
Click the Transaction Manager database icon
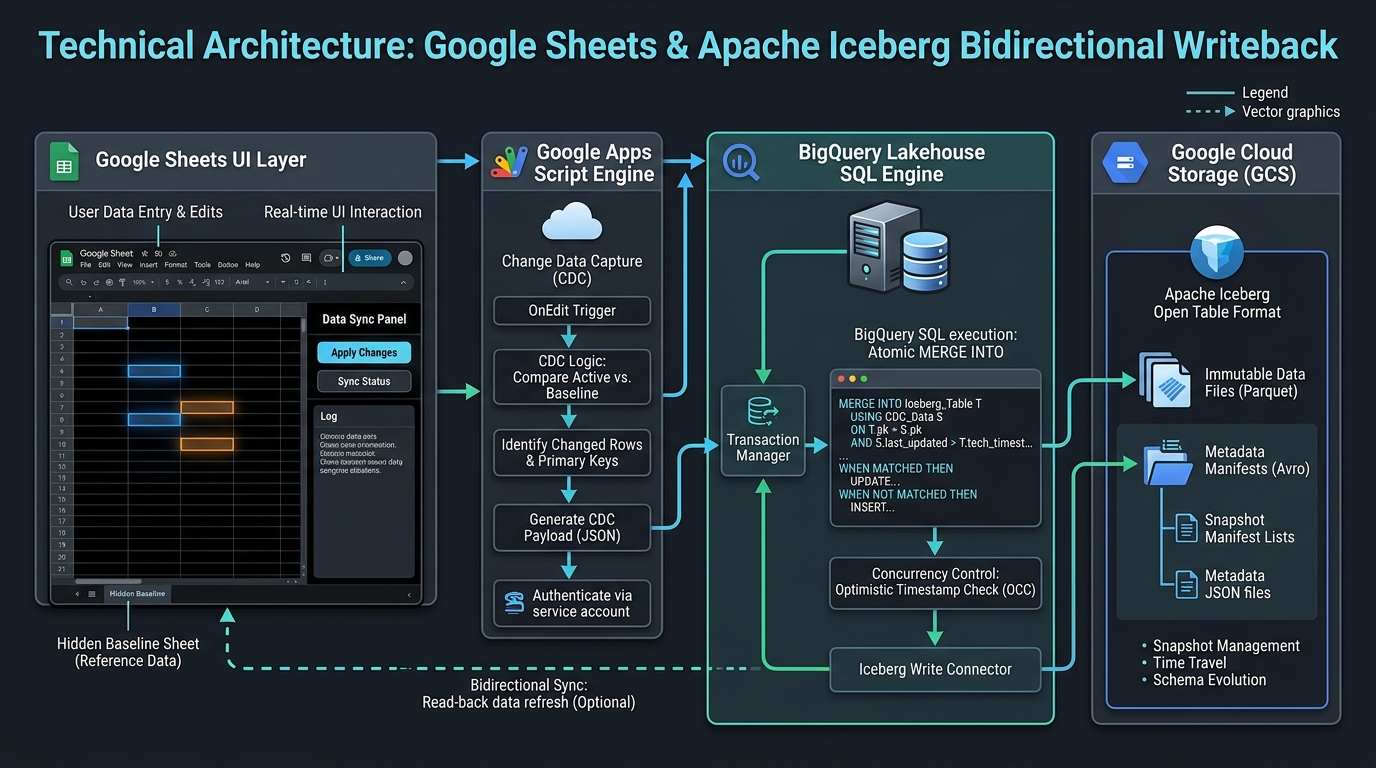tap(763, 412)
